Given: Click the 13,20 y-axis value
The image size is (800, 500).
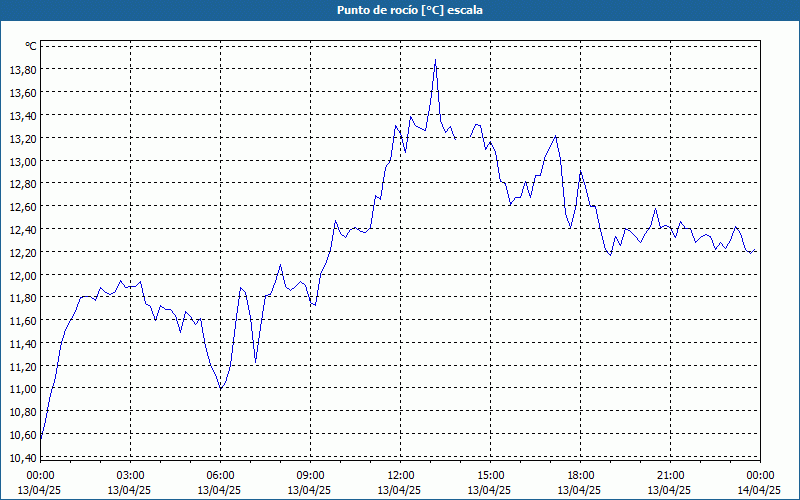Looking at the screenshot, I should (x=23, y=139).
